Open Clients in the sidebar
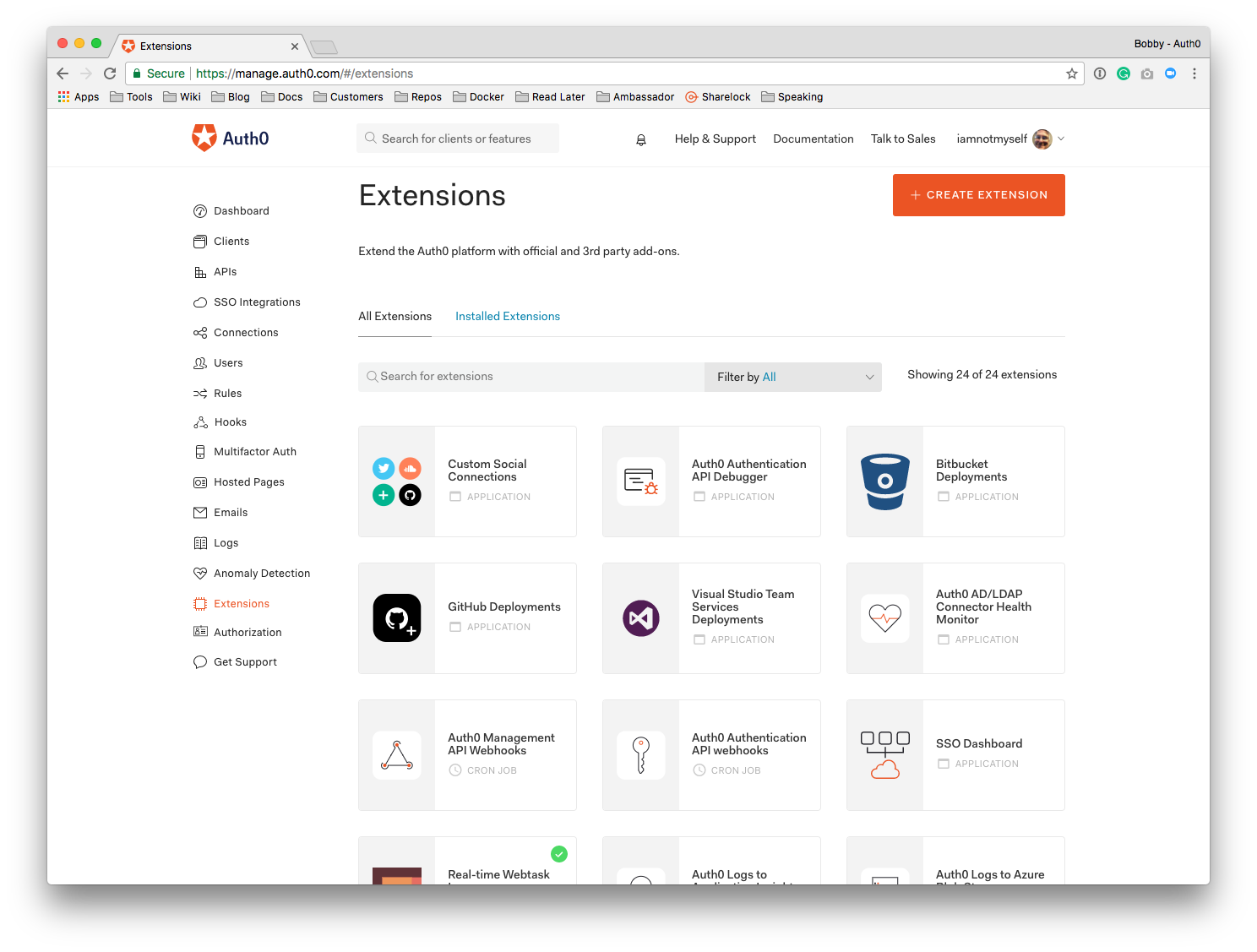 pos(231,242)
